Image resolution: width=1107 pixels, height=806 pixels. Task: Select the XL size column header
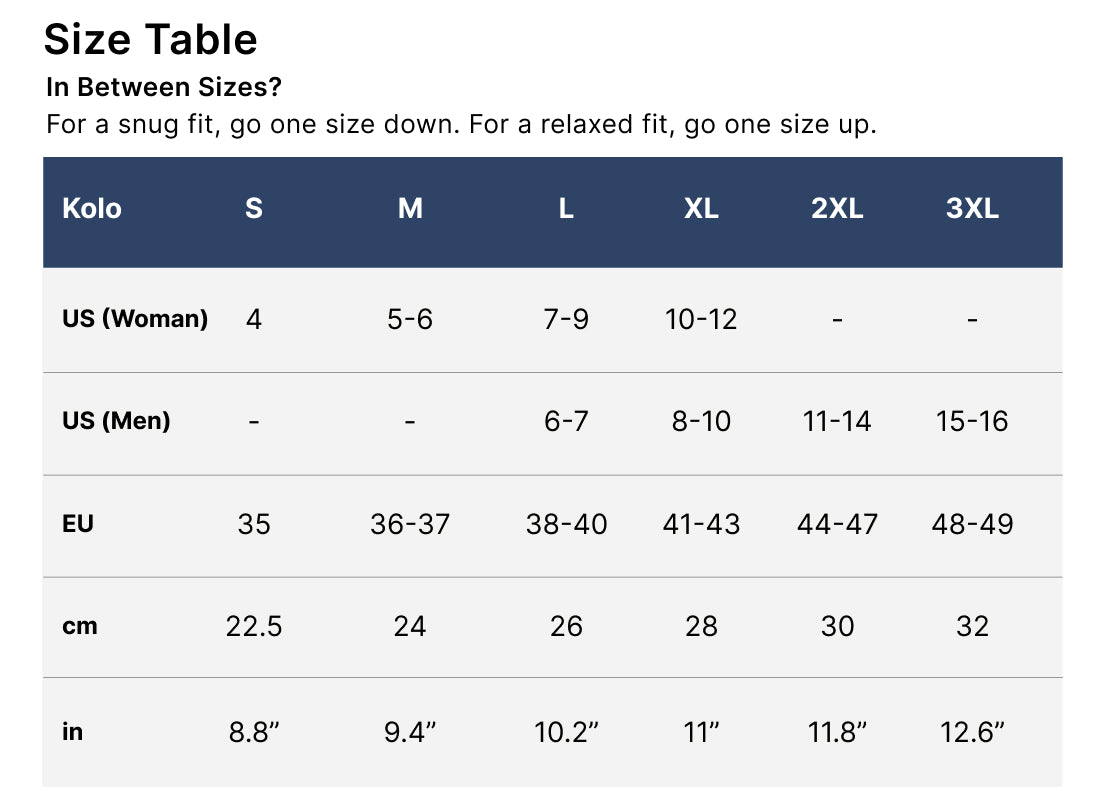coord(701,208)
